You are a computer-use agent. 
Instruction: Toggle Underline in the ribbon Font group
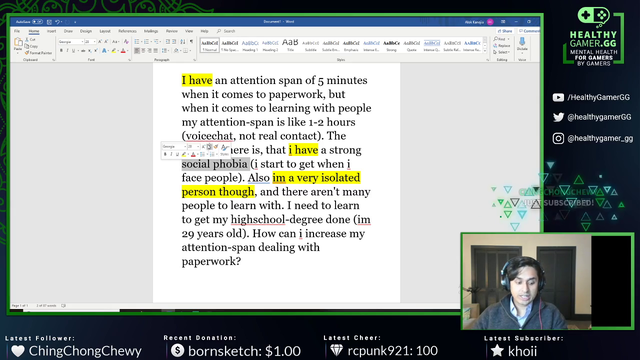[73, 51]
